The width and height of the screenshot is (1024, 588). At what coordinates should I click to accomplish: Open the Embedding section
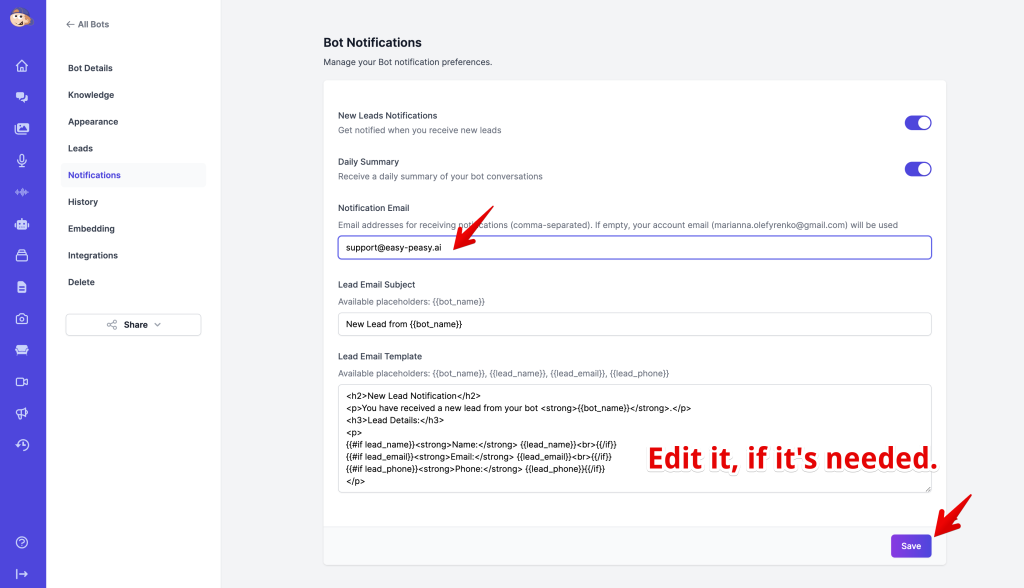tap(91, 229)
